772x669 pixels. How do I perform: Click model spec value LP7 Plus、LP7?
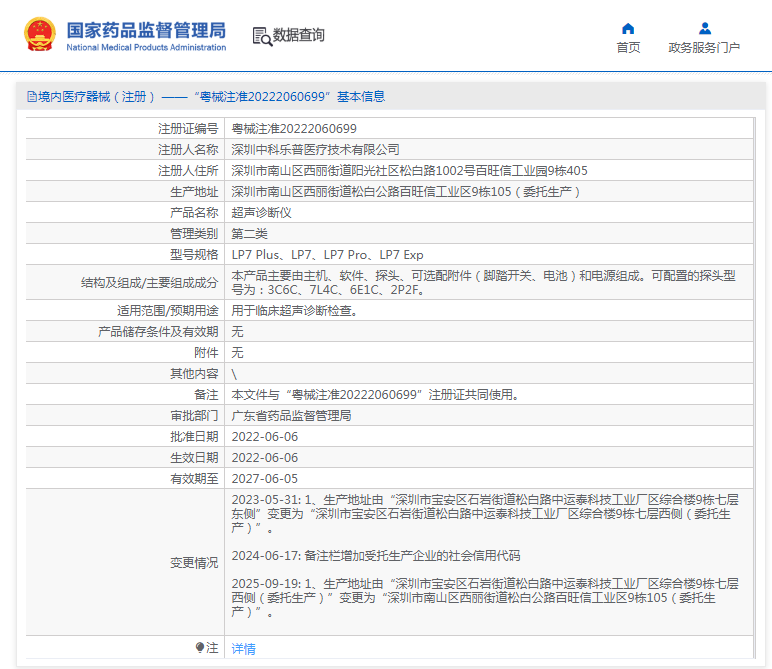pyautogui.click(x=327, y=255)
